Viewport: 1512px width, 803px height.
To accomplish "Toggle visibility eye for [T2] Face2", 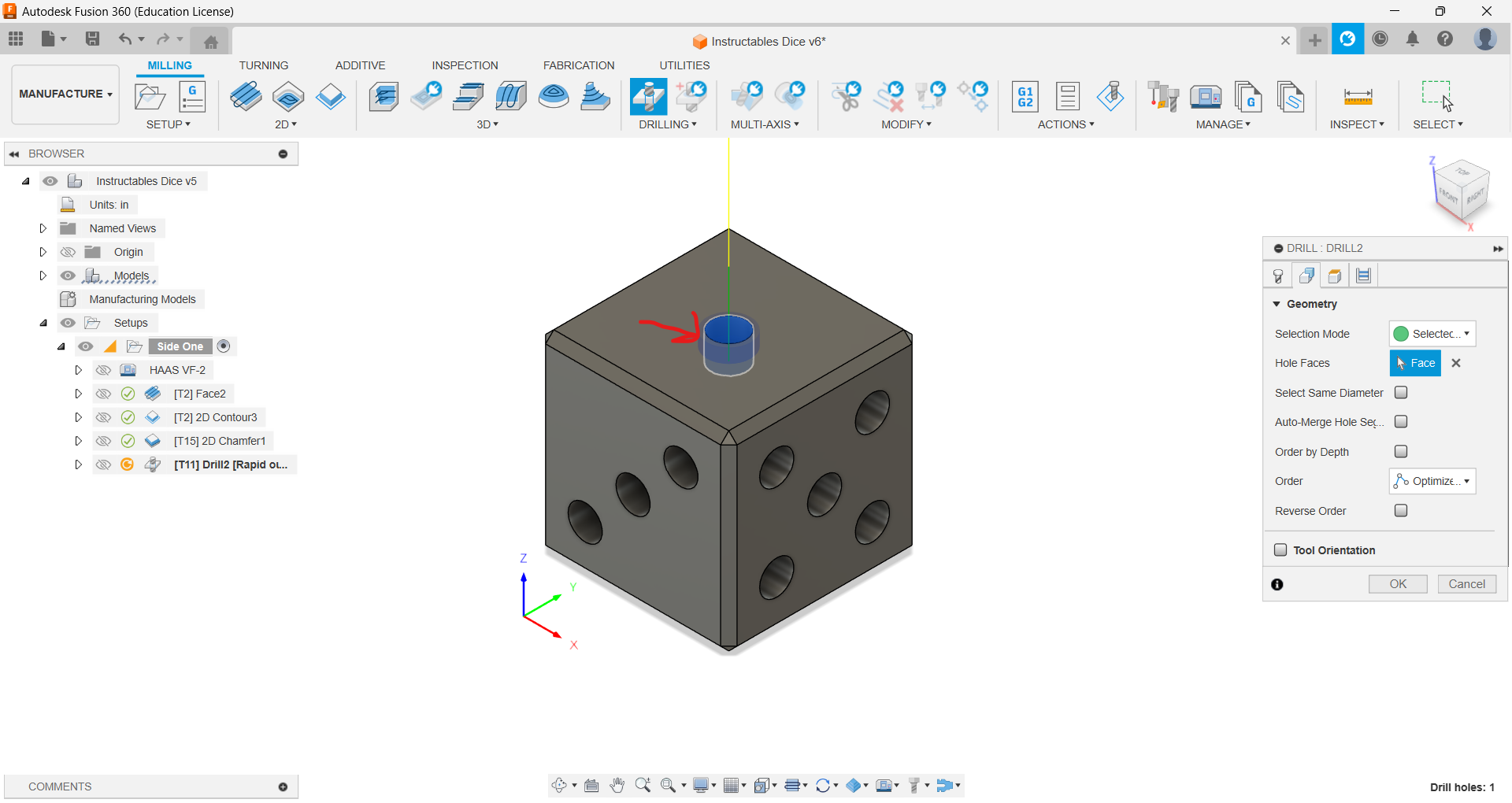I will click(x=103, y=394).
